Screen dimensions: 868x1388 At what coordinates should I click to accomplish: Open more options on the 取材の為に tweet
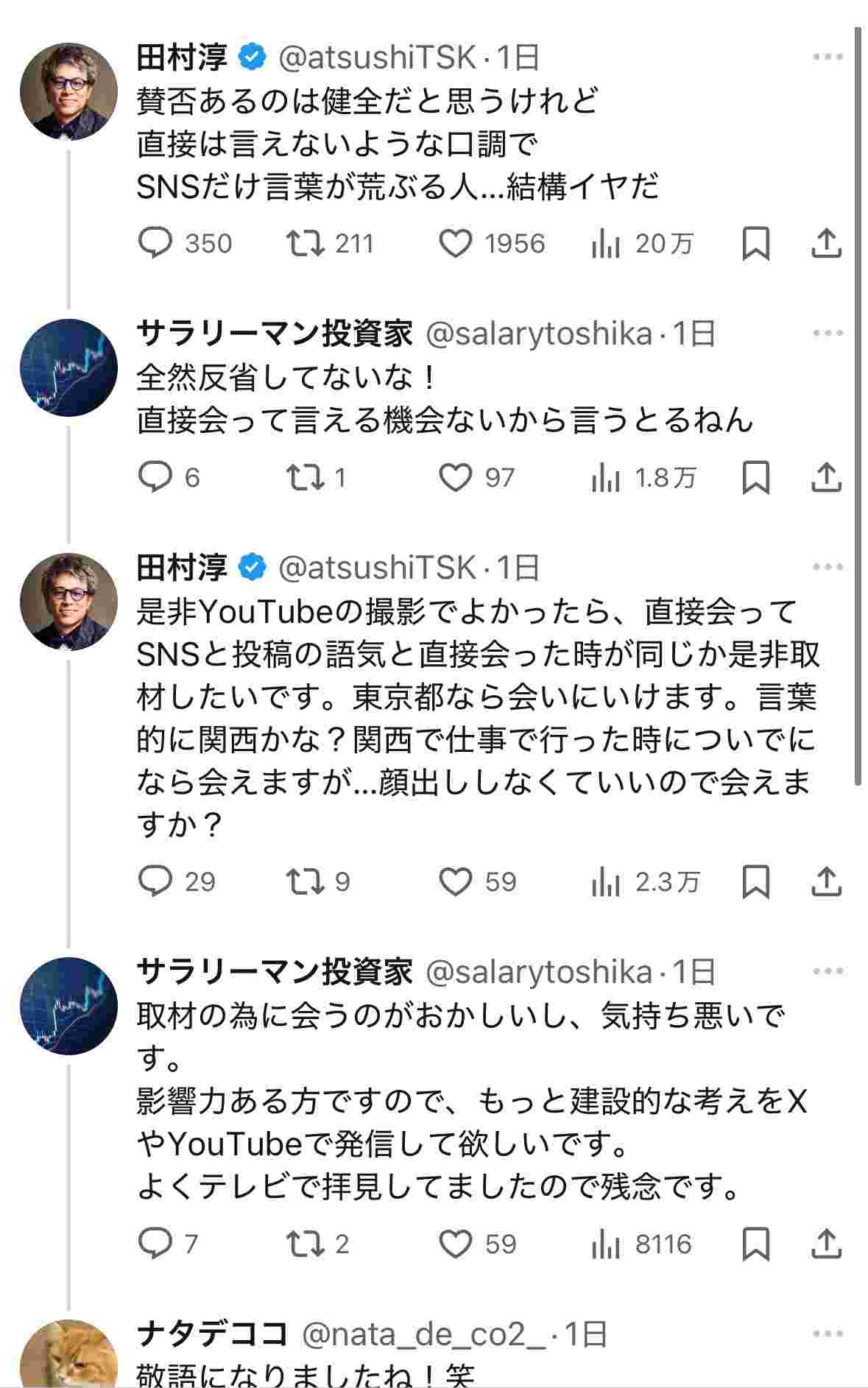(x=828, y=972)
